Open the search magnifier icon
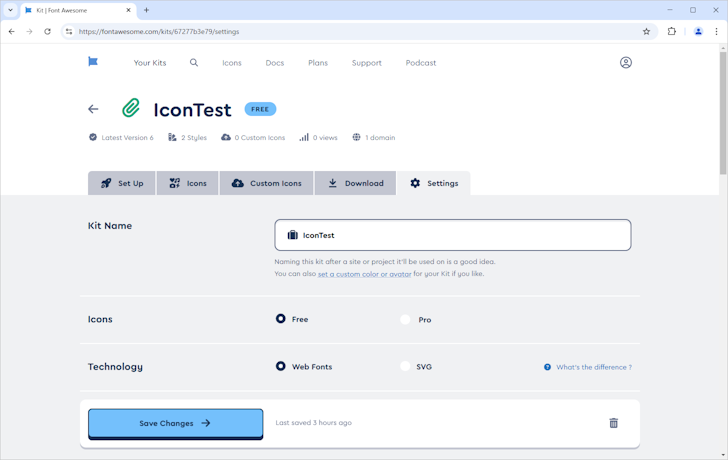Screen dimensions: 728x460 (x=194, y=62)
